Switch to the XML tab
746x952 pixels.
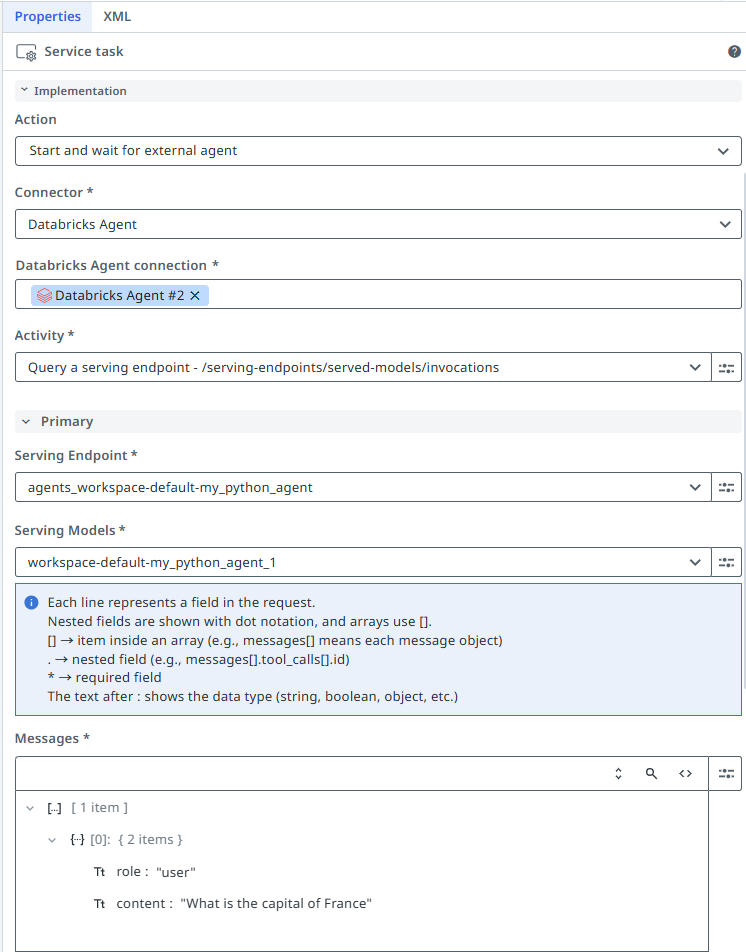point(117,16)
